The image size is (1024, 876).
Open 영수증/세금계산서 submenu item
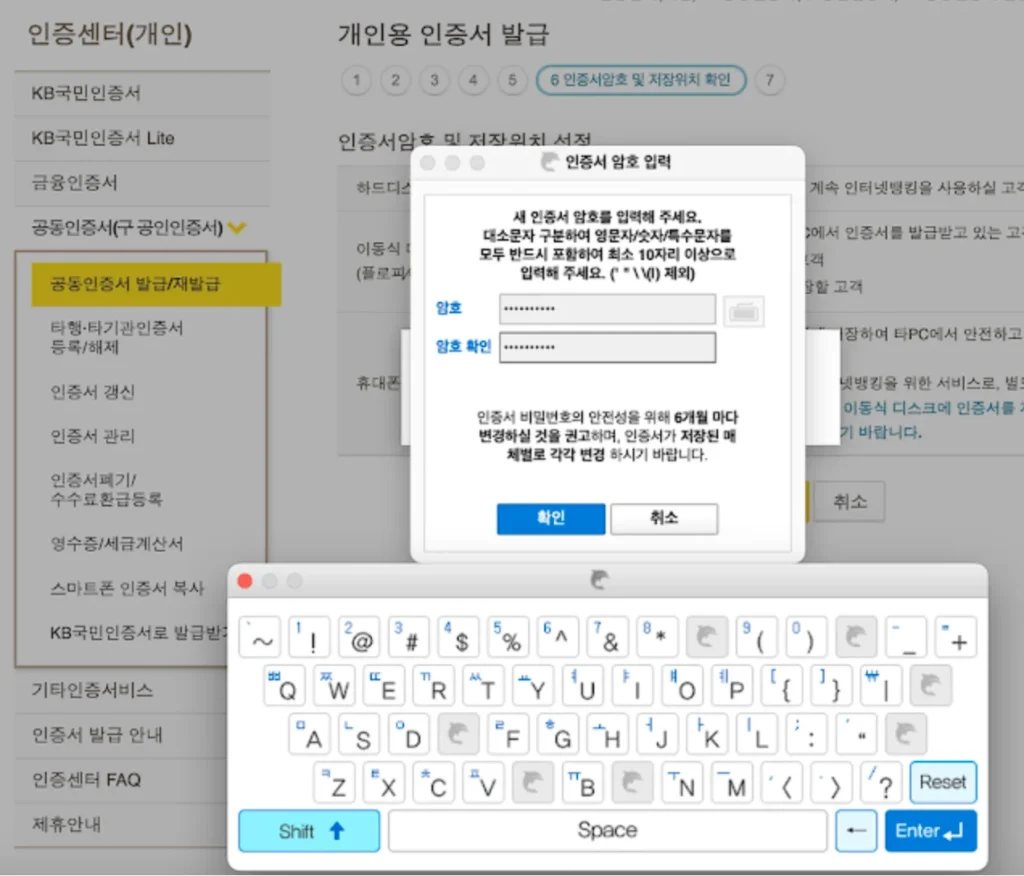click(x=117, y=544)
